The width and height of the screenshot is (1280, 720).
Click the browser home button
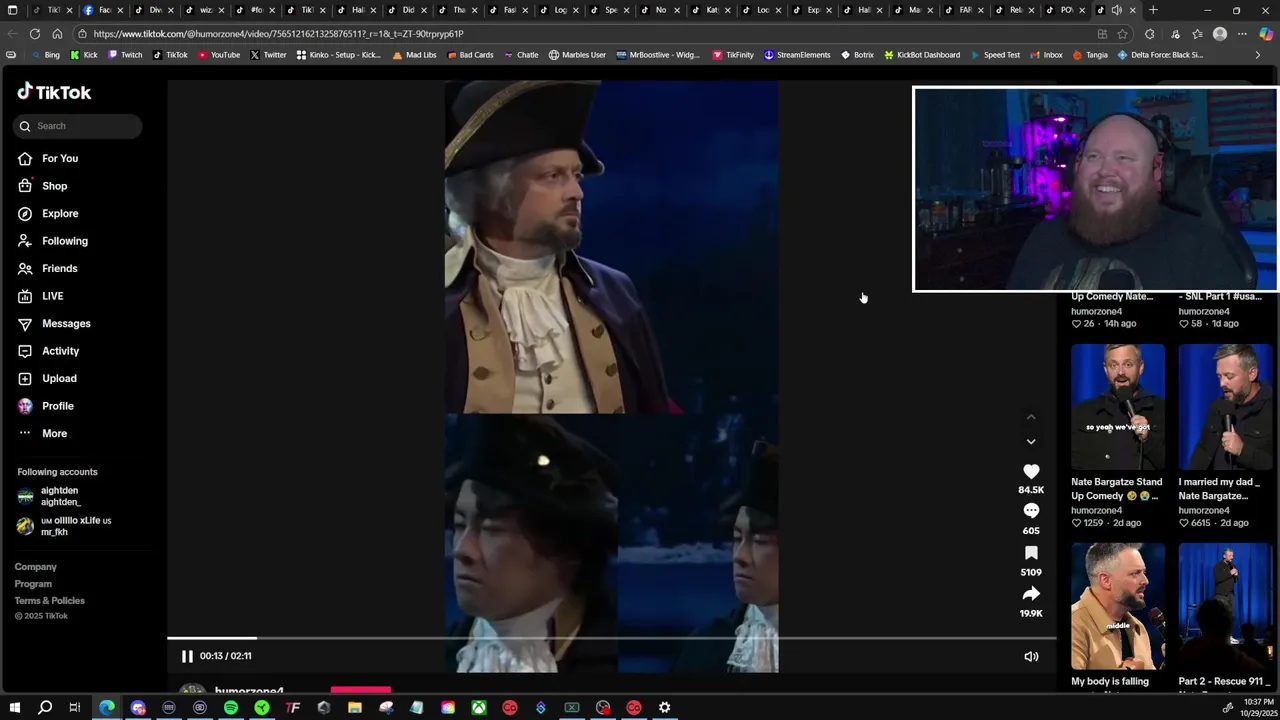57,34
